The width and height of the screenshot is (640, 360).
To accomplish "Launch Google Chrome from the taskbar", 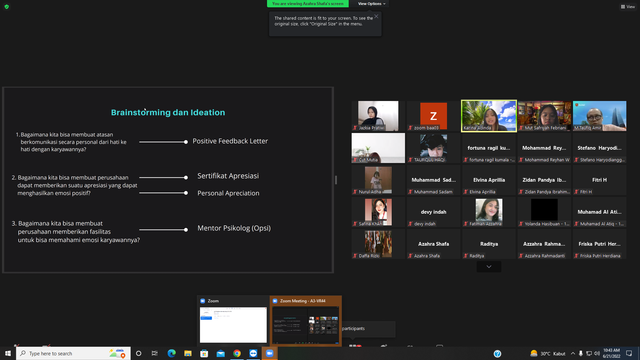I will pyautogui.click(x=237, y=353).
